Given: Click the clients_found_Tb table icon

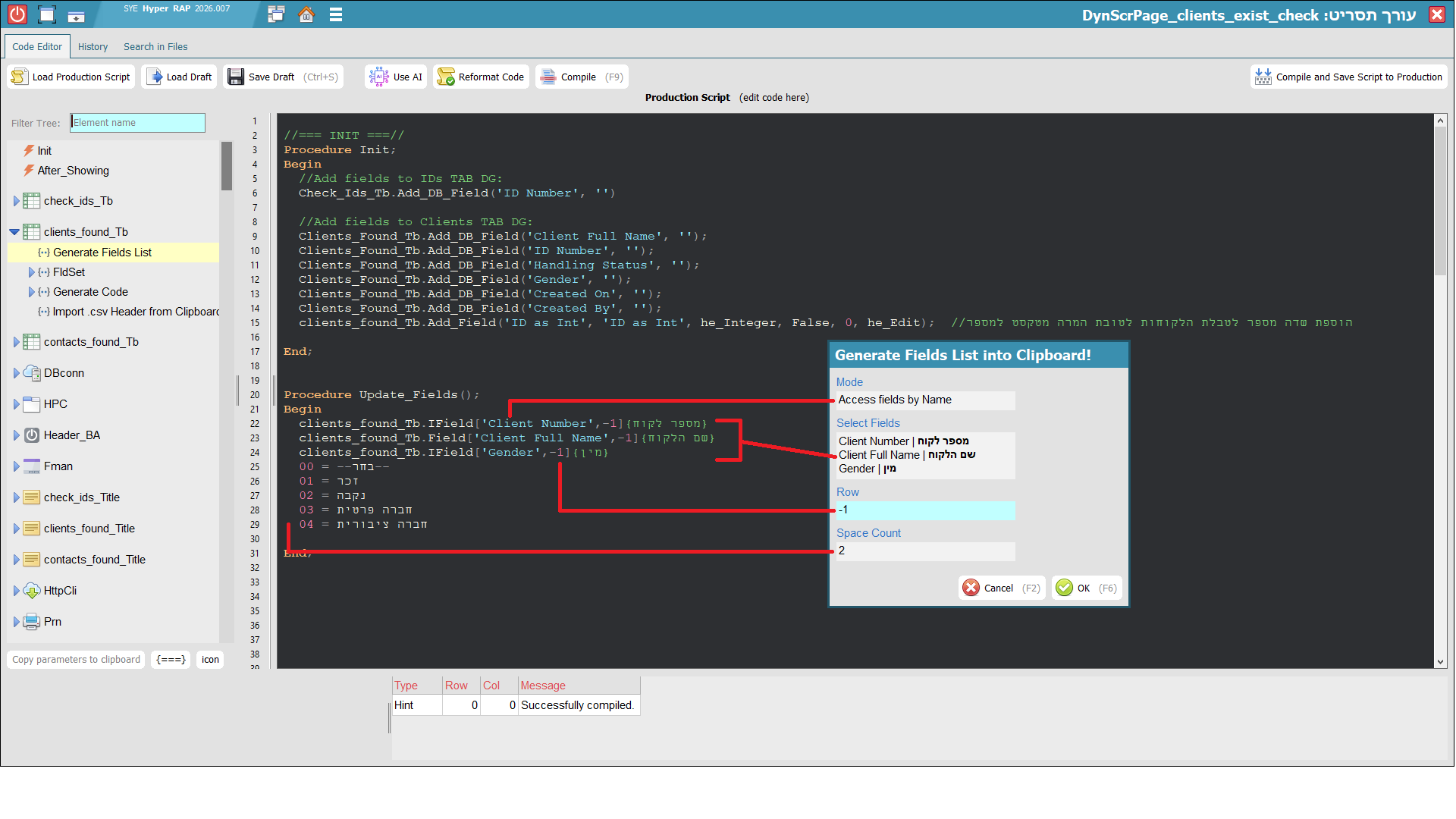Looking at the screenshot, I should coord(32,232).
